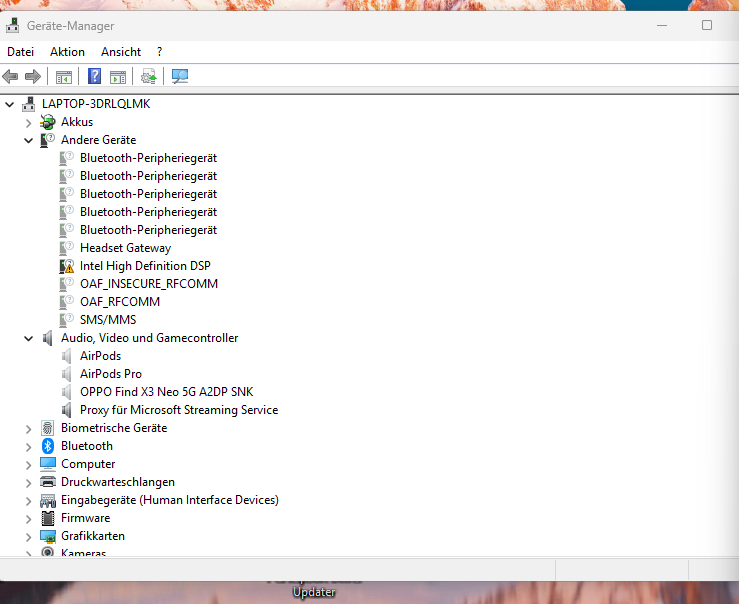
Task: Click the Headset Gateway device icon
Action: [x=66, y=248]
